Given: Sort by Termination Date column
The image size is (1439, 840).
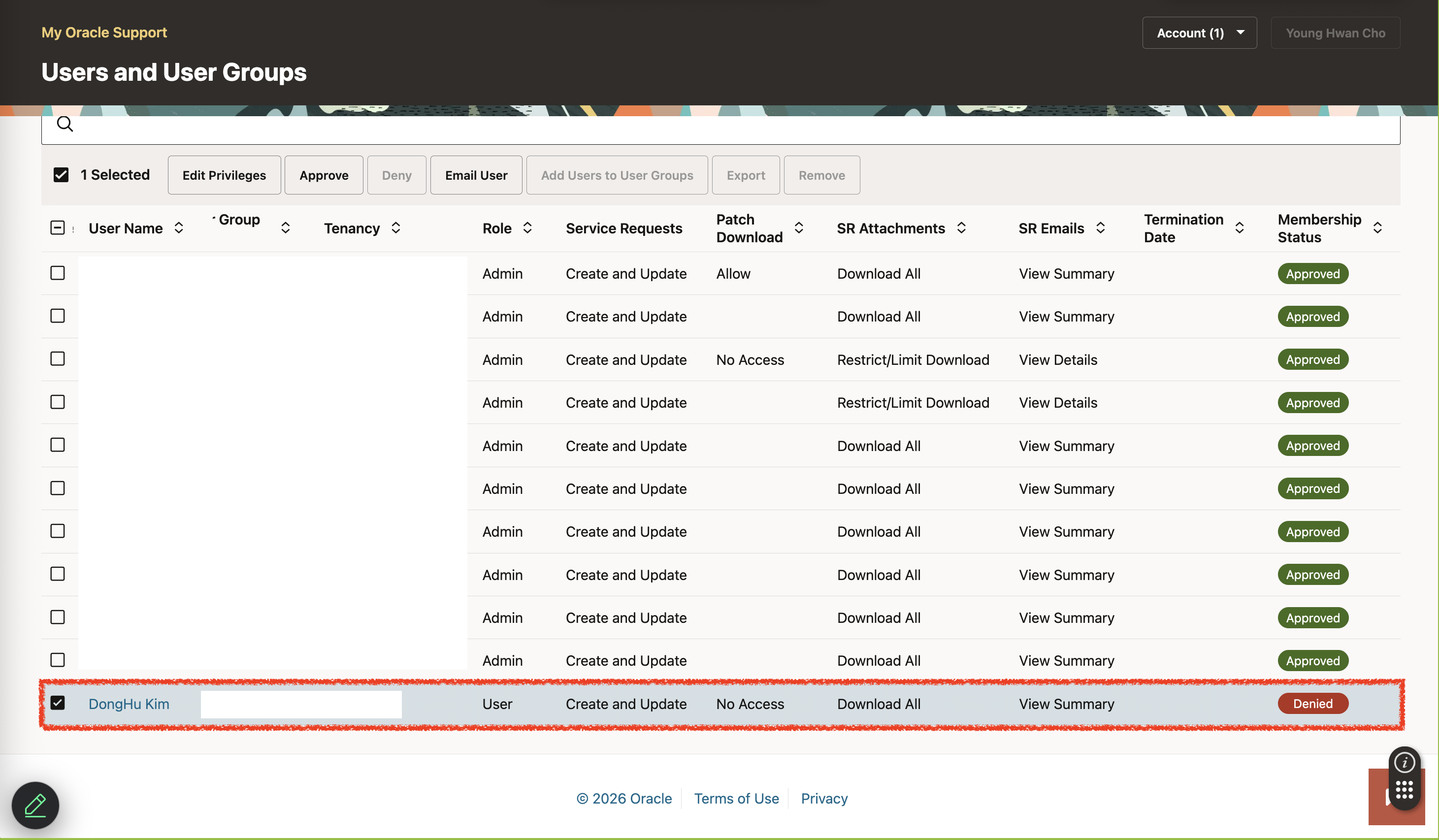Looking at the screenshot, I should [1239, 228].
